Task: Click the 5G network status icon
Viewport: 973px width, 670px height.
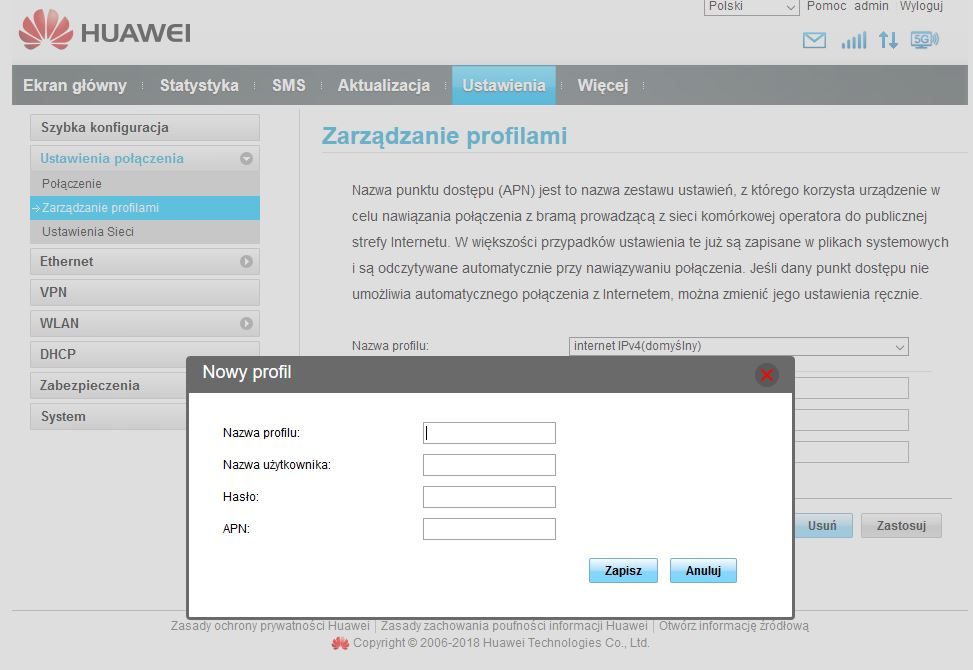Action: pos(924,40)
